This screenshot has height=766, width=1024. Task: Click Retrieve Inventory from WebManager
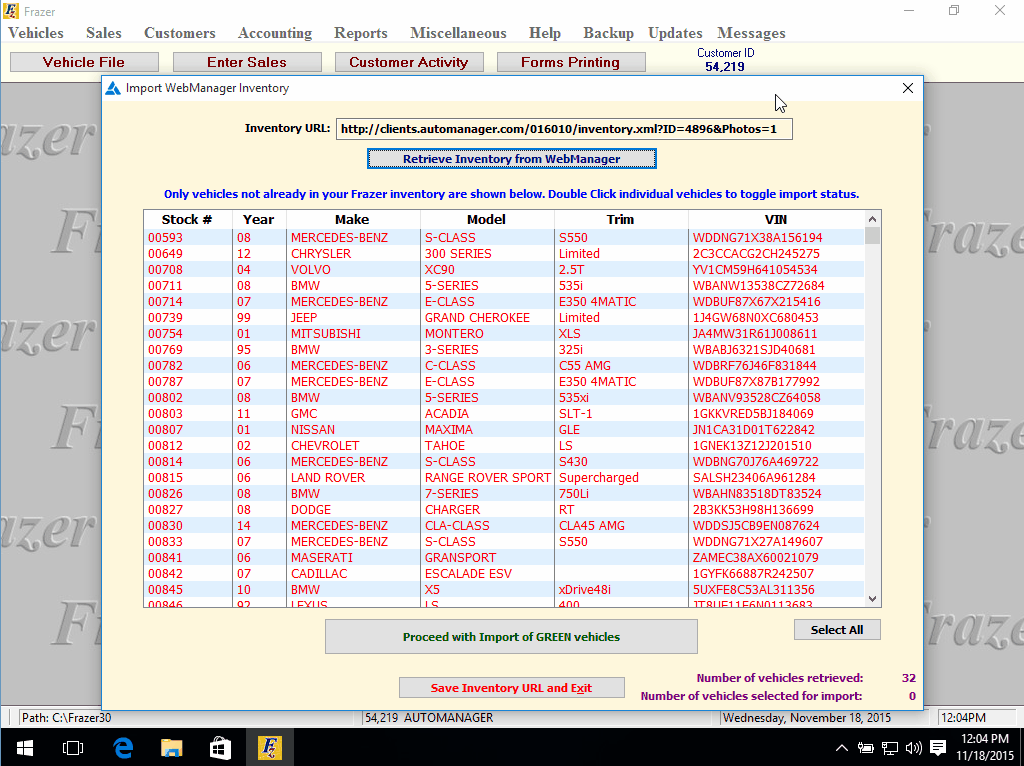click(511, 159)
